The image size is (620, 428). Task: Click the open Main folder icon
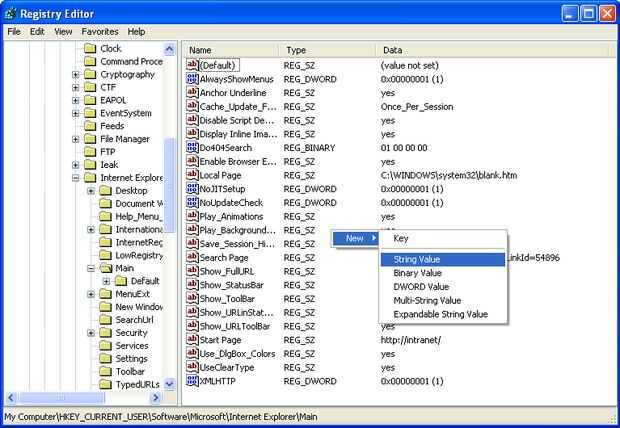coord(106,268)
